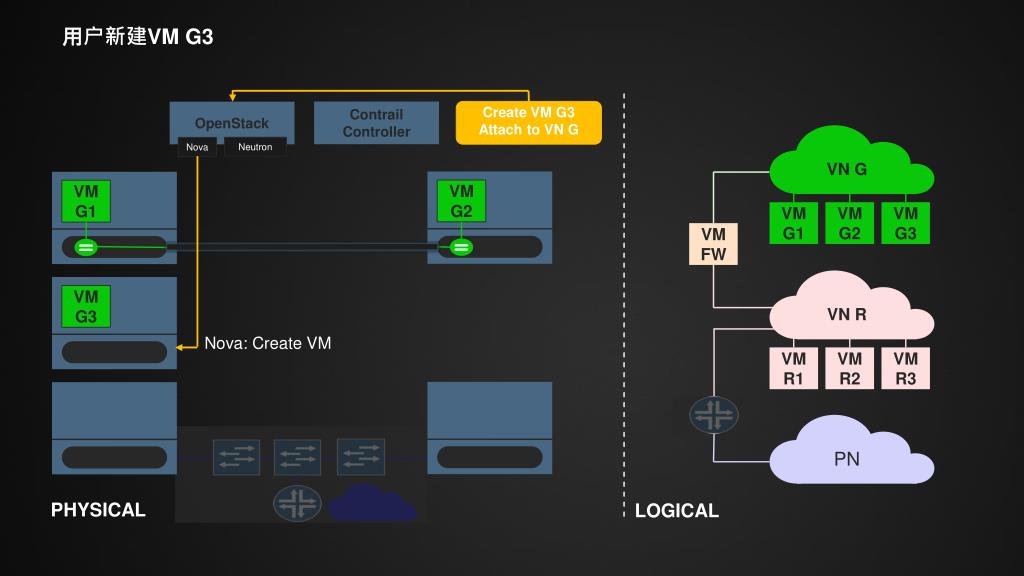Select VM G2 in the physical server
The width and height of the screenshot is (1024, 576).
tap(461, 201)
